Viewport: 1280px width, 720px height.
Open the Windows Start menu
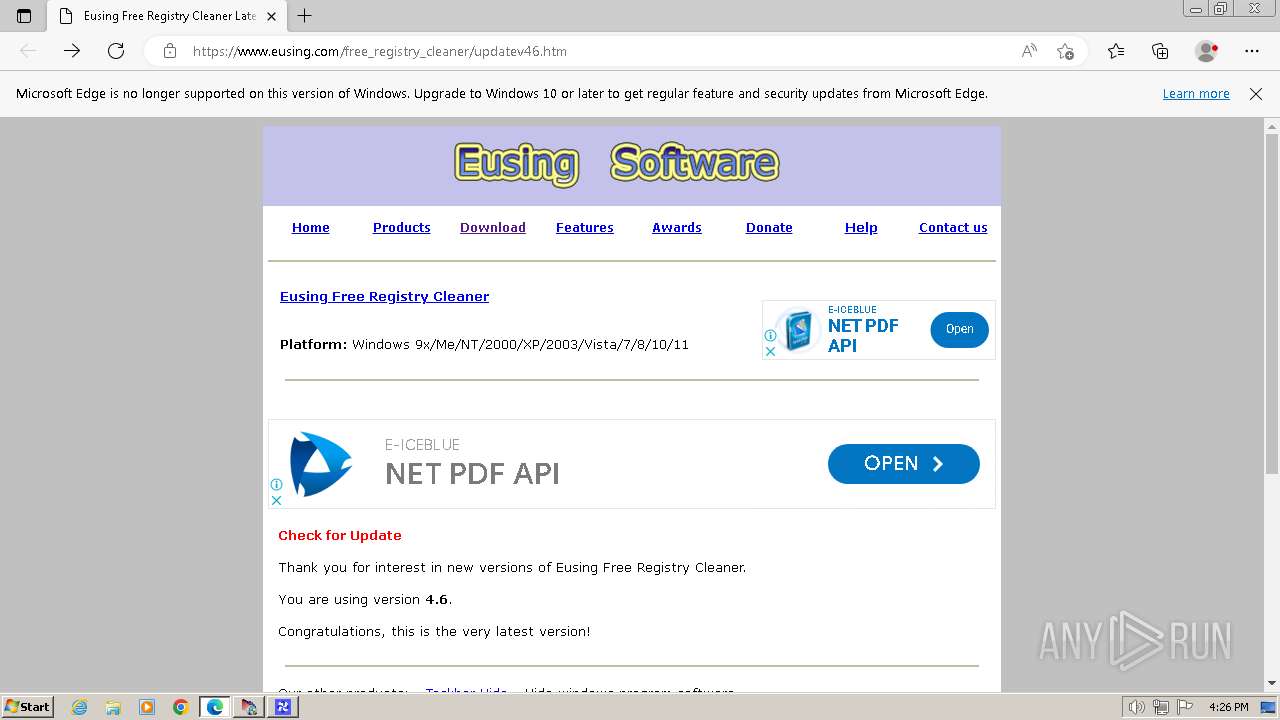[x=28, y=707]
